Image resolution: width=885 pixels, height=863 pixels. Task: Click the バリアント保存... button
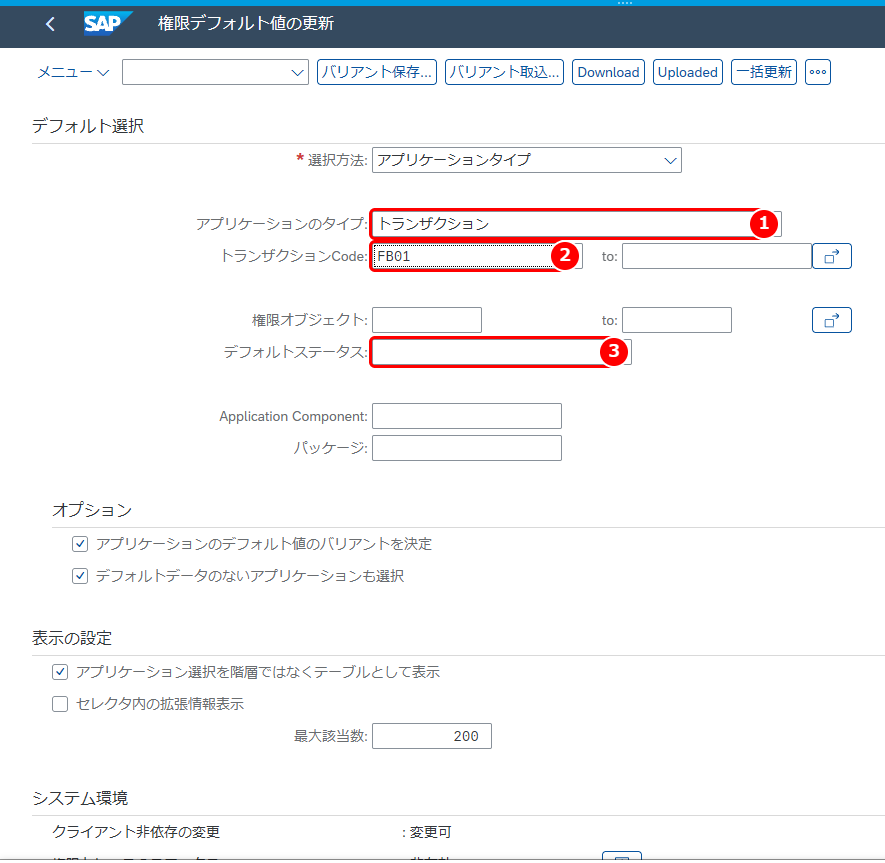tap(376, 72)
